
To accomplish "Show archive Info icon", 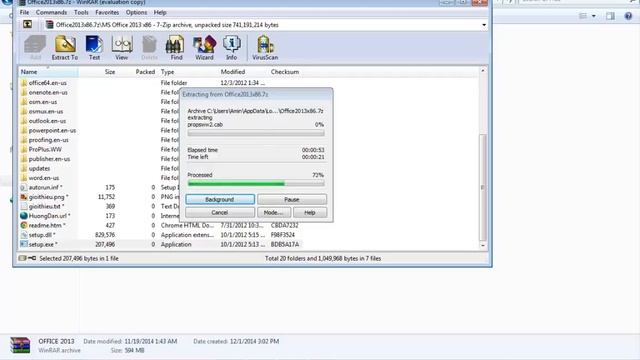I will click(231, 44).
